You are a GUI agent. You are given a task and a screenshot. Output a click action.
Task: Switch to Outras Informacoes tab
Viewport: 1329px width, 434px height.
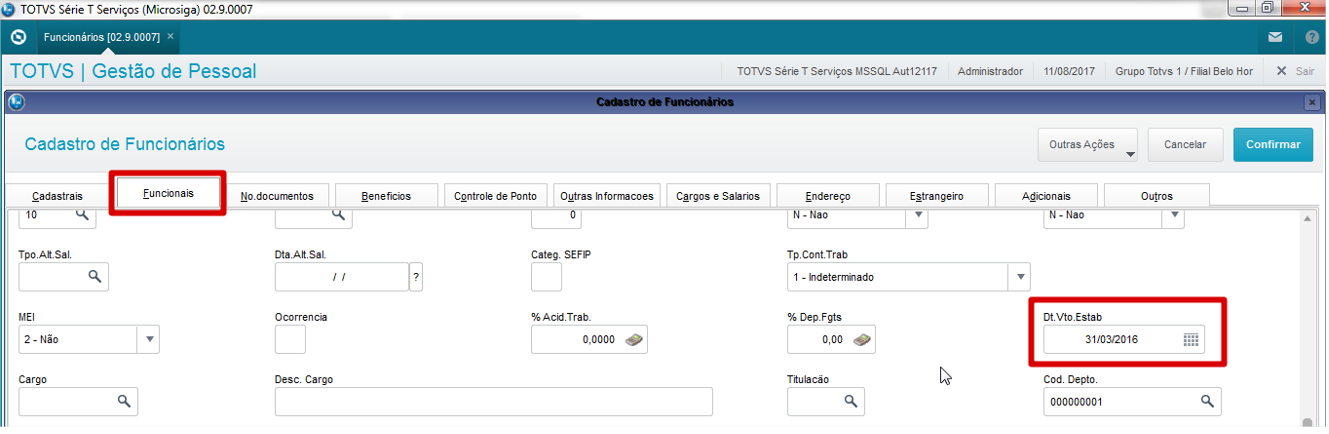tap(607, 197)
